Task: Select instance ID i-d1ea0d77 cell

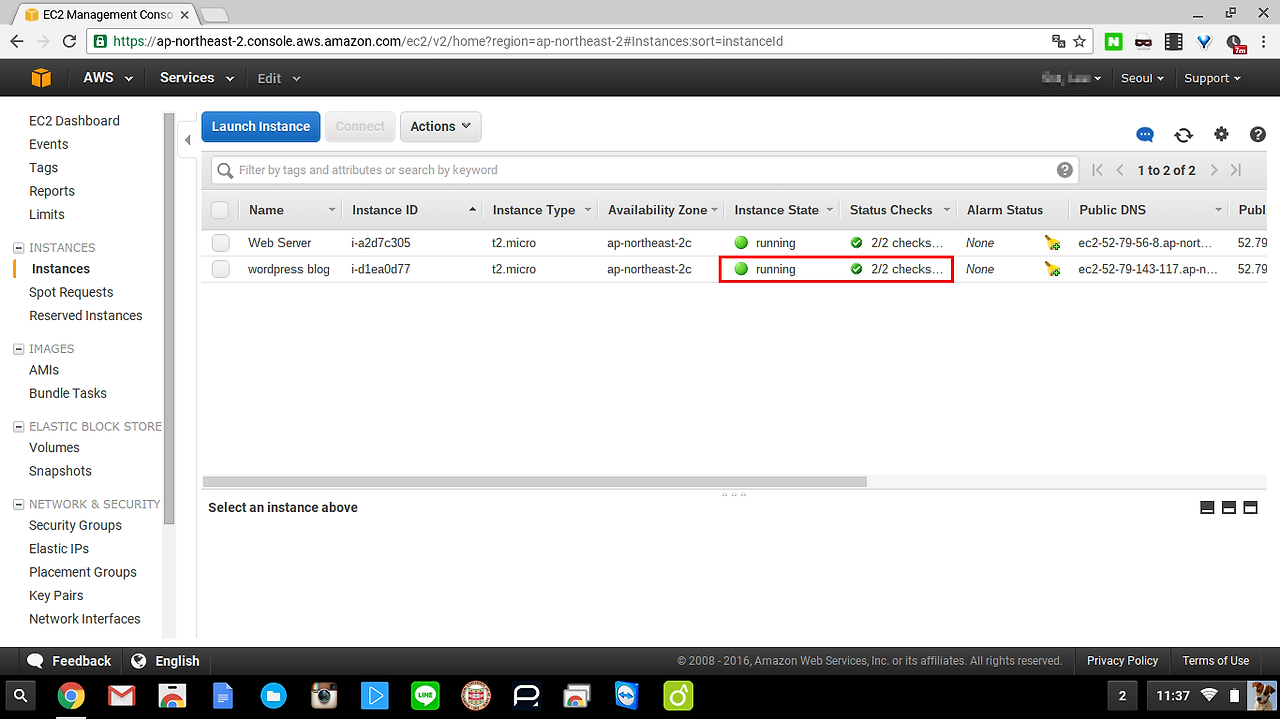Action: (x=381, y=269)
